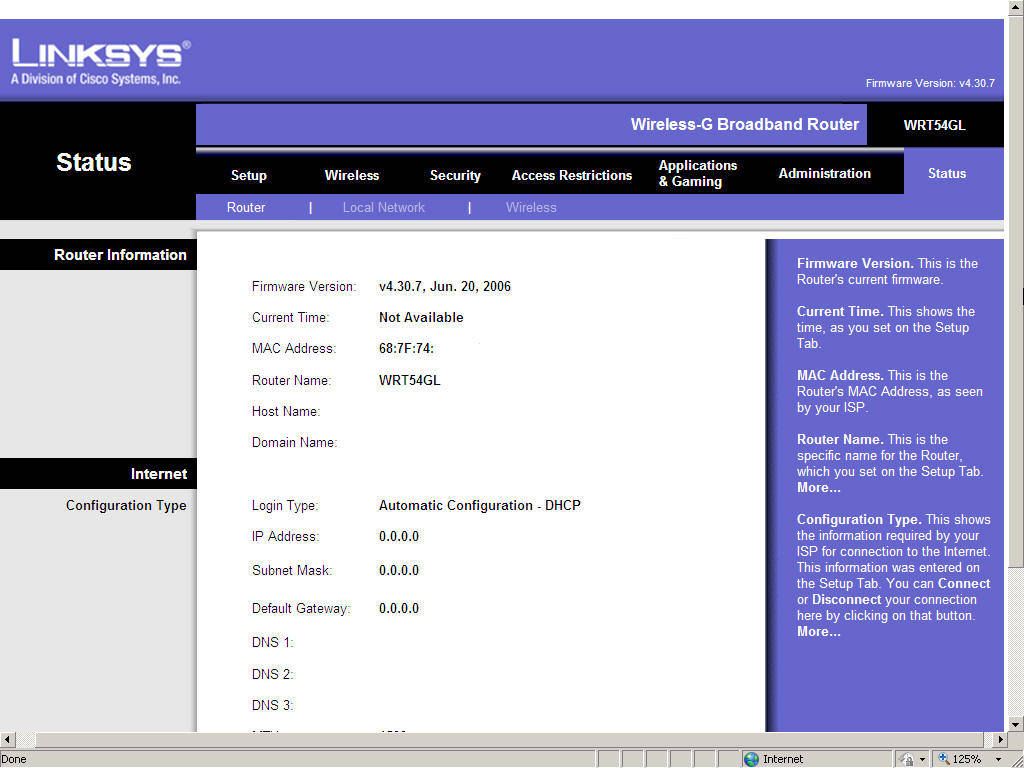Click More link under Router Name help
The image size is (1024, 768).
coord(818,488)
